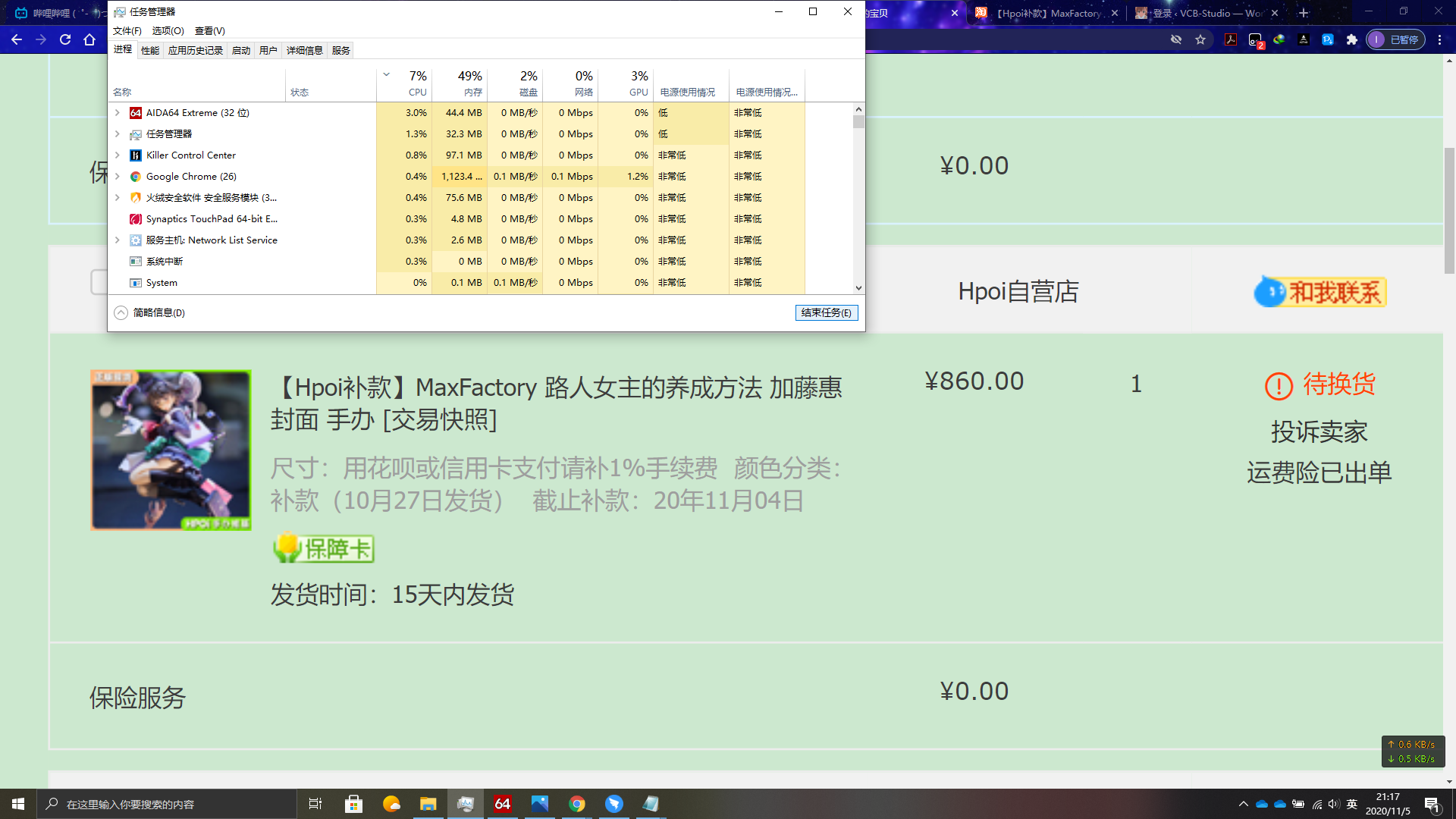Open the Chrome extensions puzzle icon
Viewport: 1456px width, 819px height.
(1352, 39)
